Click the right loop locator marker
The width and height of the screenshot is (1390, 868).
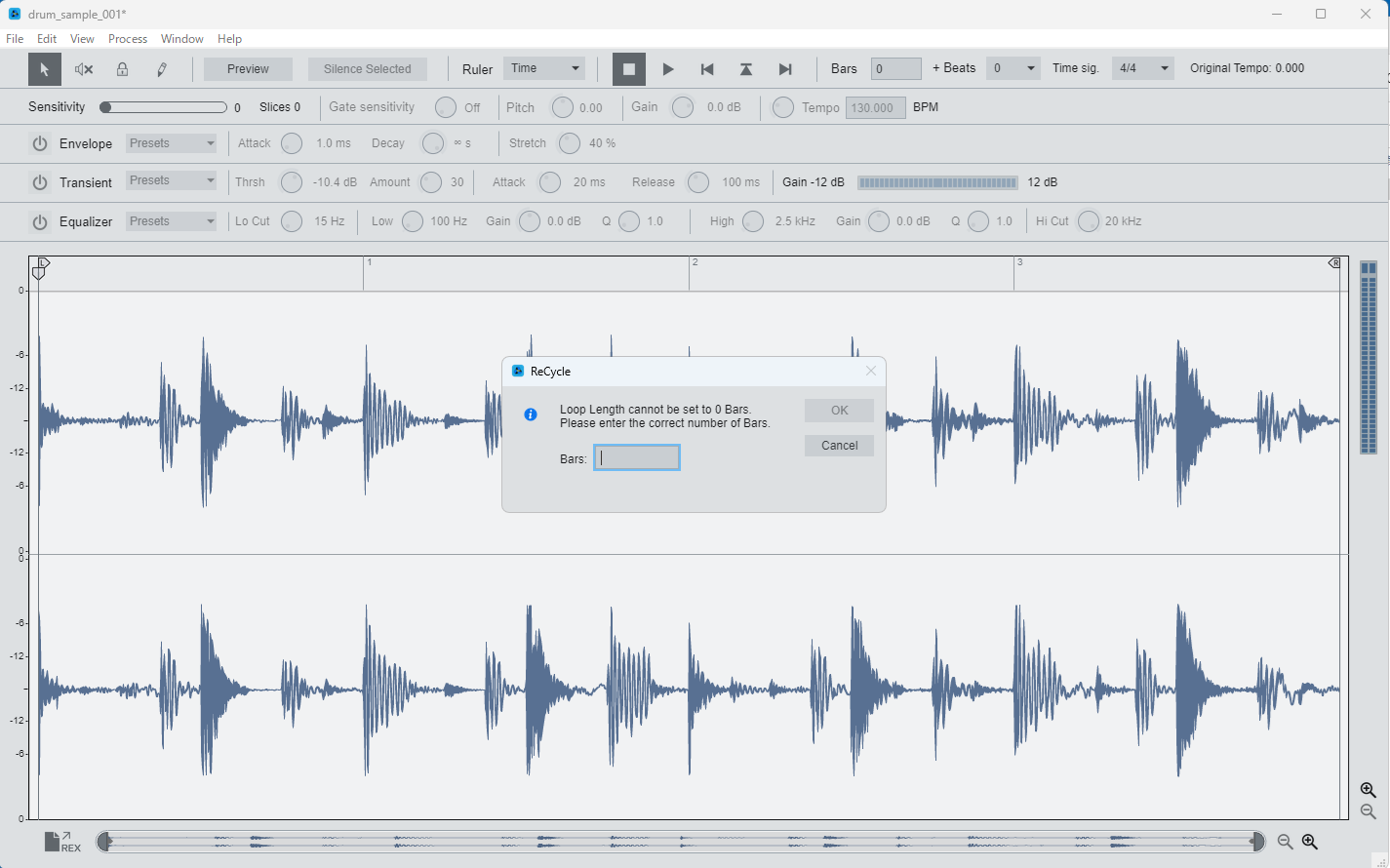click(1334, 263)
